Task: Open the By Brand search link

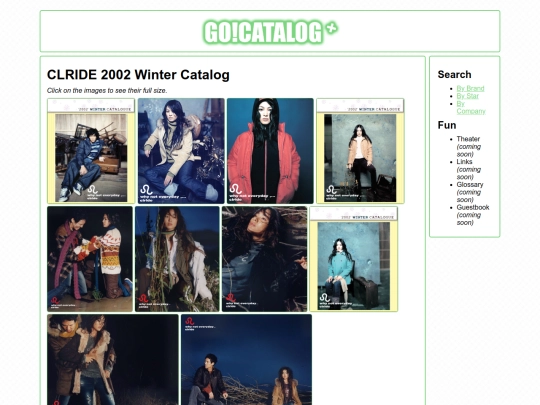Action: (470, 89)
